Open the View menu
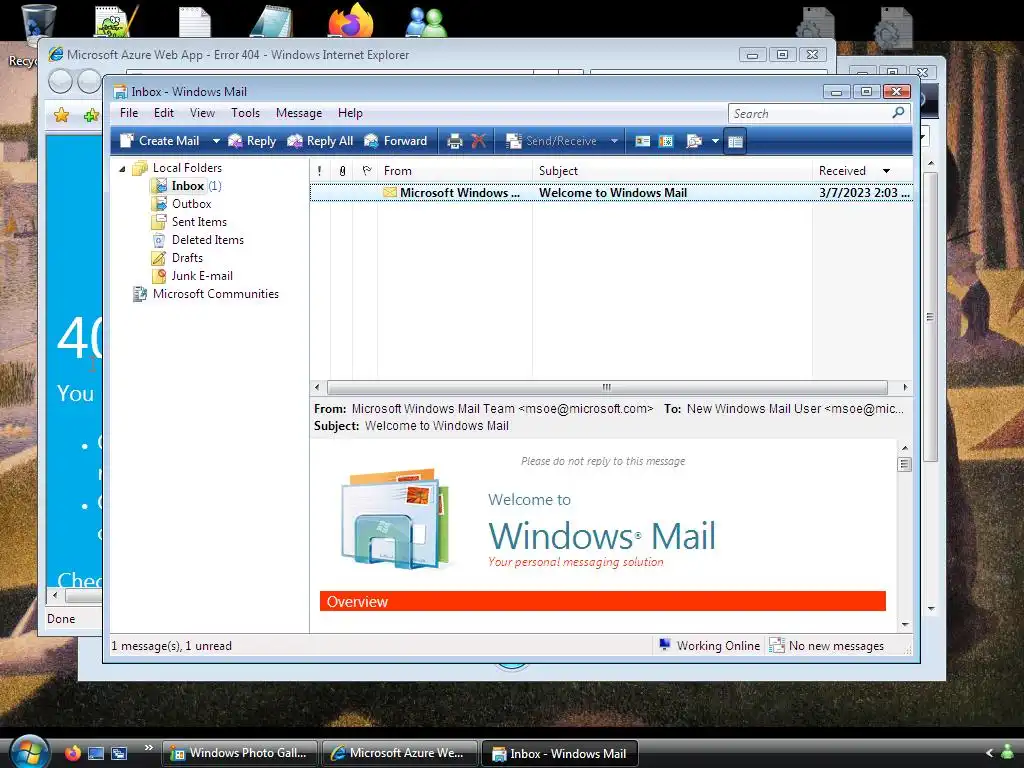This screenshot has height=768, width=1024. click(202, 113)
